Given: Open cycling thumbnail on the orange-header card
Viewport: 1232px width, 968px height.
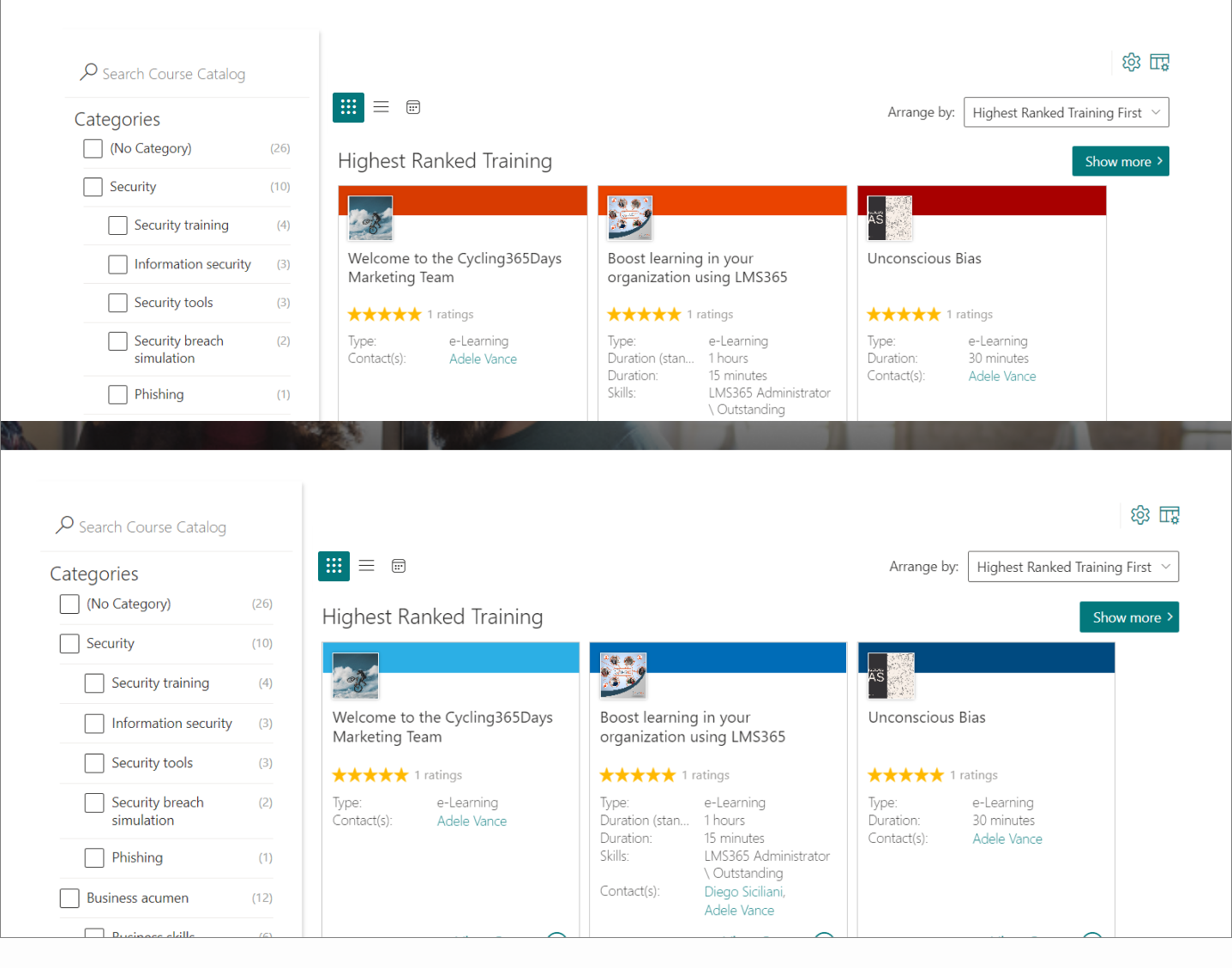Looking at the screenshot, I should [370, 218].
